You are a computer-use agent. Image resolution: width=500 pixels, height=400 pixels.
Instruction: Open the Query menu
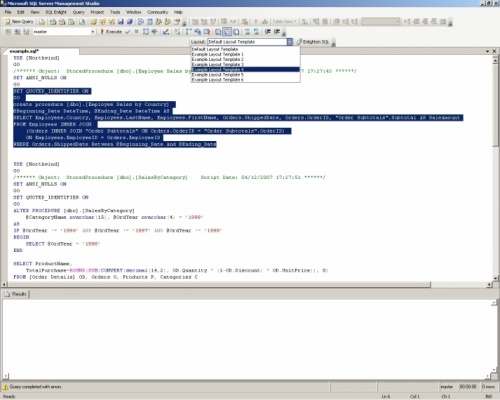coord(79,12)
